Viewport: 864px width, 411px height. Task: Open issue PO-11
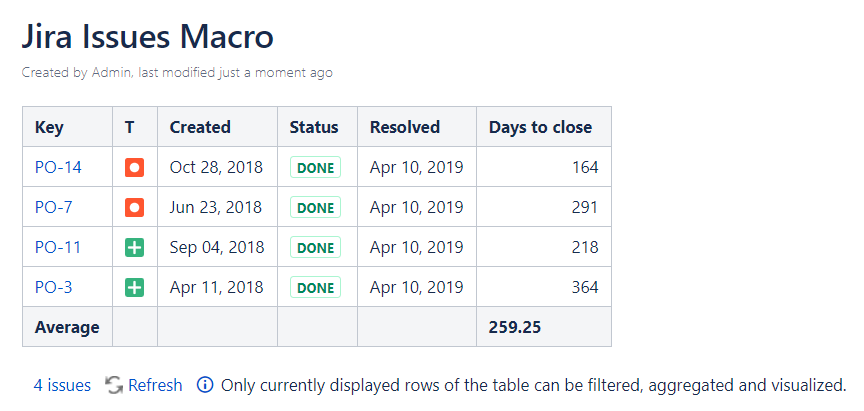tap(58, 247)
